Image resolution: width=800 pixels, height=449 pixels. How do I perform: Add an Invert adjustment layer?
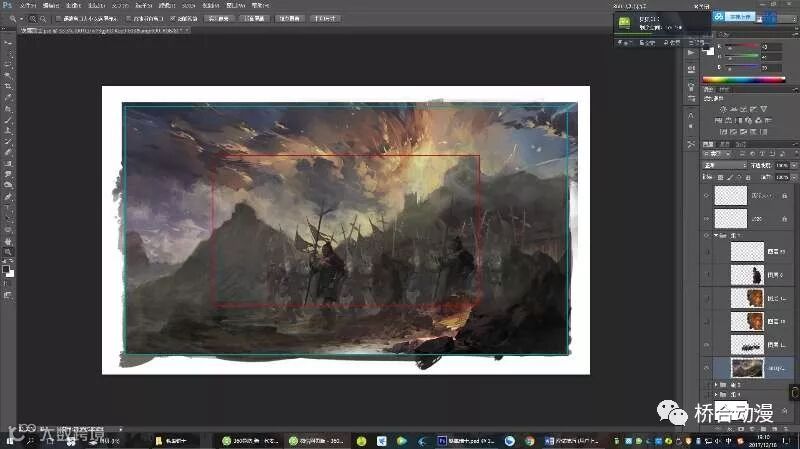click(x=723, y=132)
